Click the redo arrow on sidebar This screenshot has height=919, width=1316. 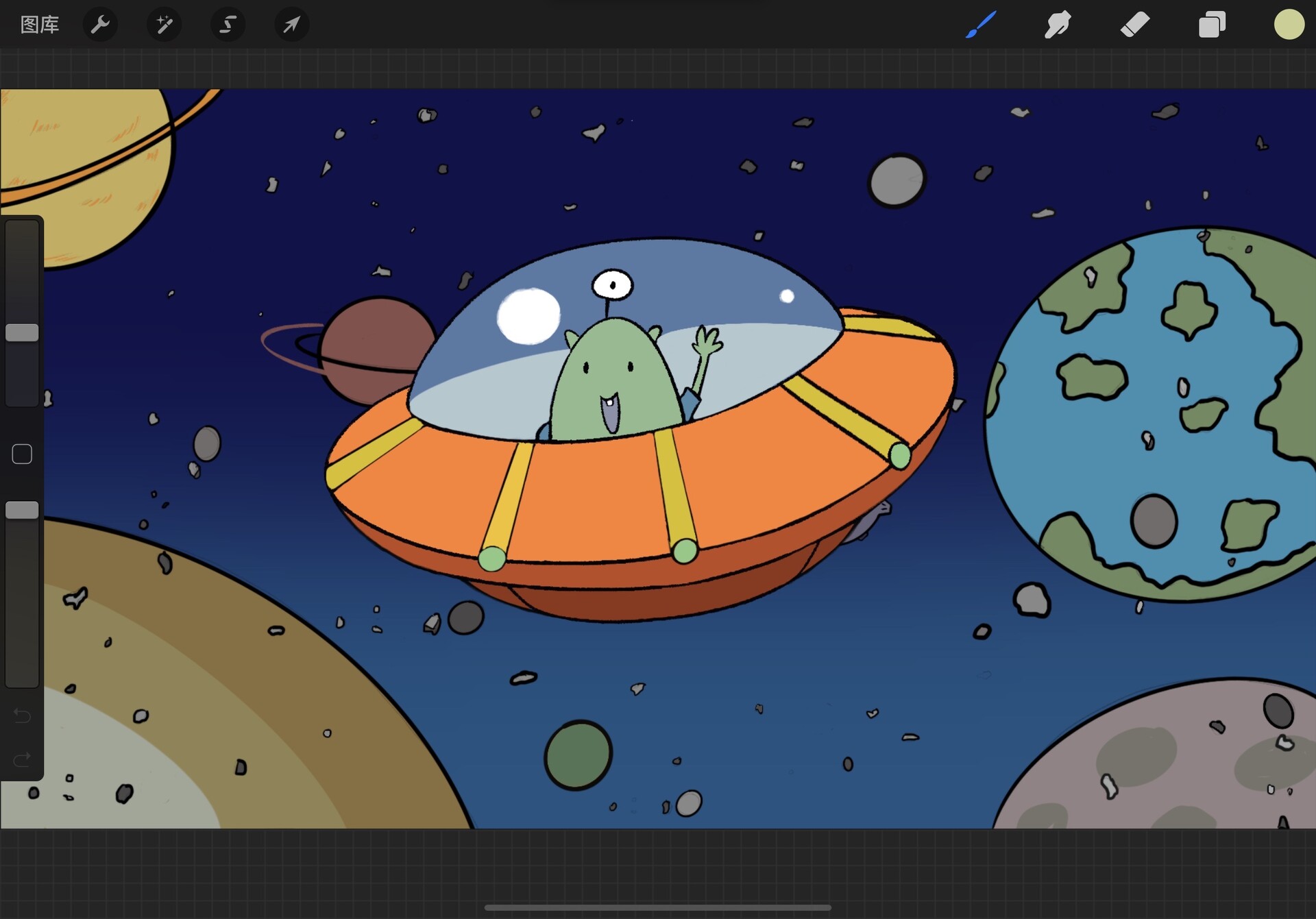tap(22, 759)
